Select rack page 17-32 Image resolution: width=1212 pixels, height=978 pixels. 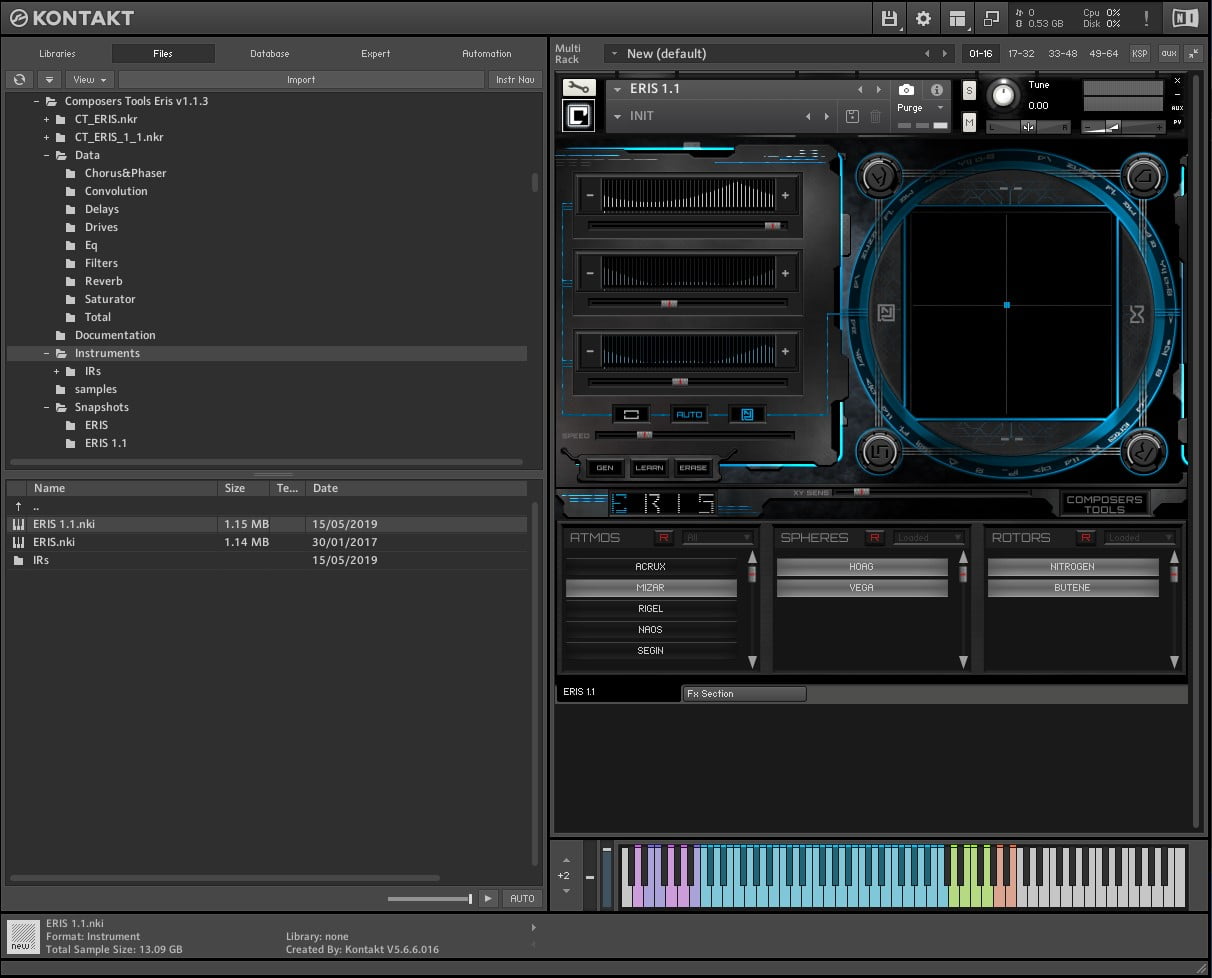[x=1021, y=53]
